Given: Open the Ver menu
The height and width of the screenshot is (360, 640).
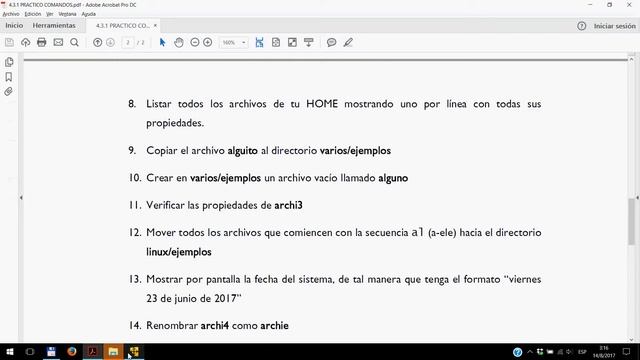Looking at the screenshot, I should click(x=50, y=14).
